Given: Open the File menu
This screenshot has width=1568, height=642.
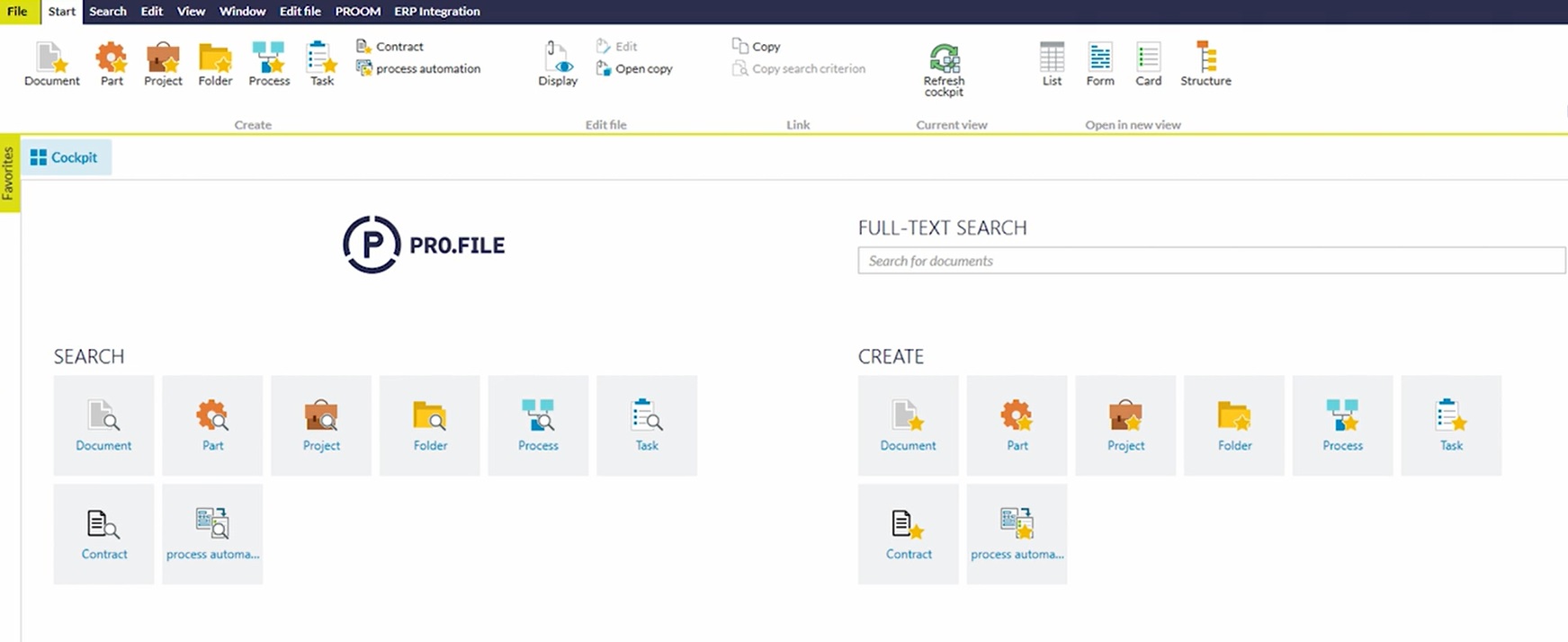Looking at the screenshot, I should (17, 12).
